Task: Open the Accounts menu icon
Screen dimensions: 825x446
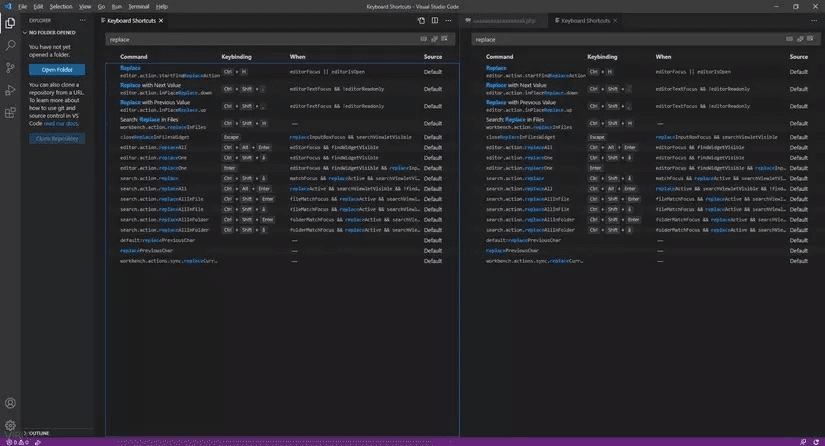Action: 10,403
